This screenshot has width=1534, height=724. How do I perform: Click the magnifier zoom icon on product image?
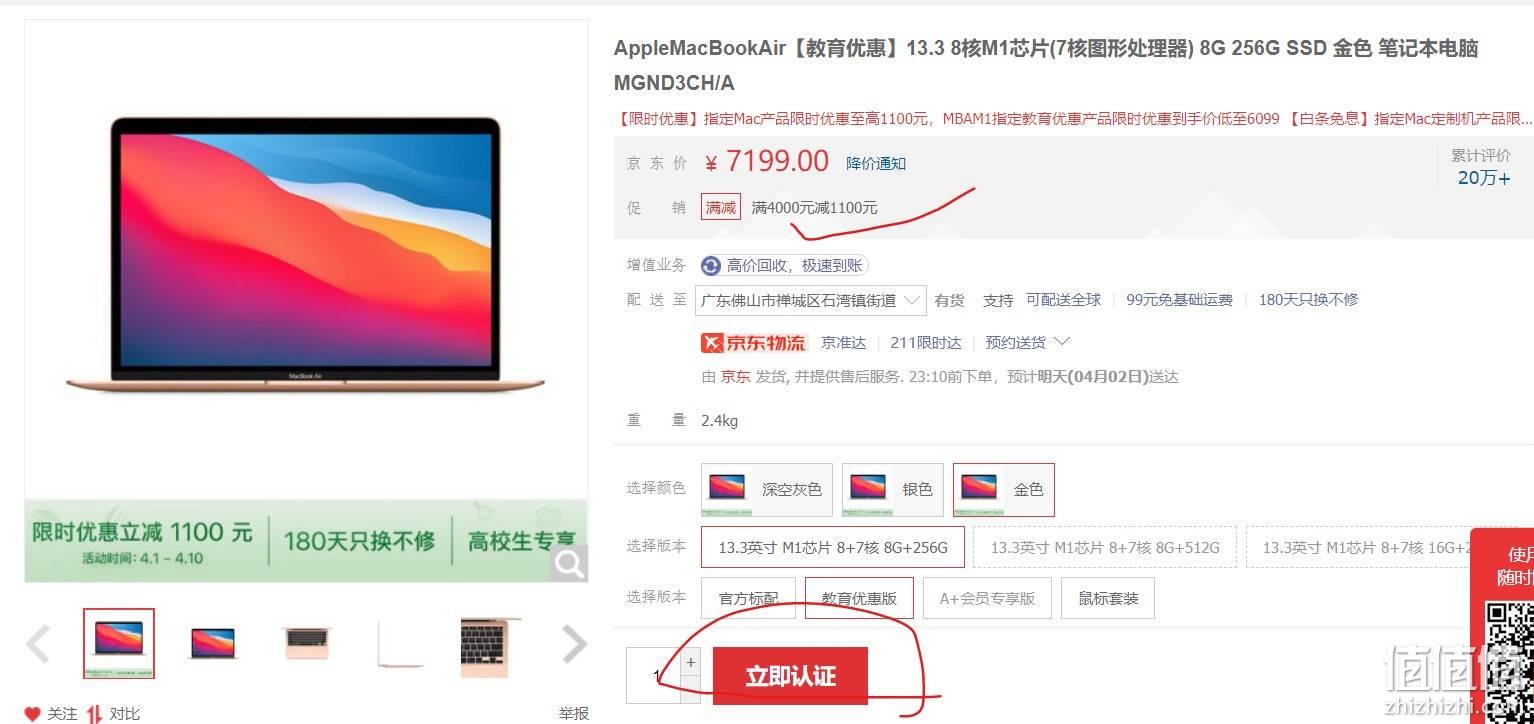(569, 564)
